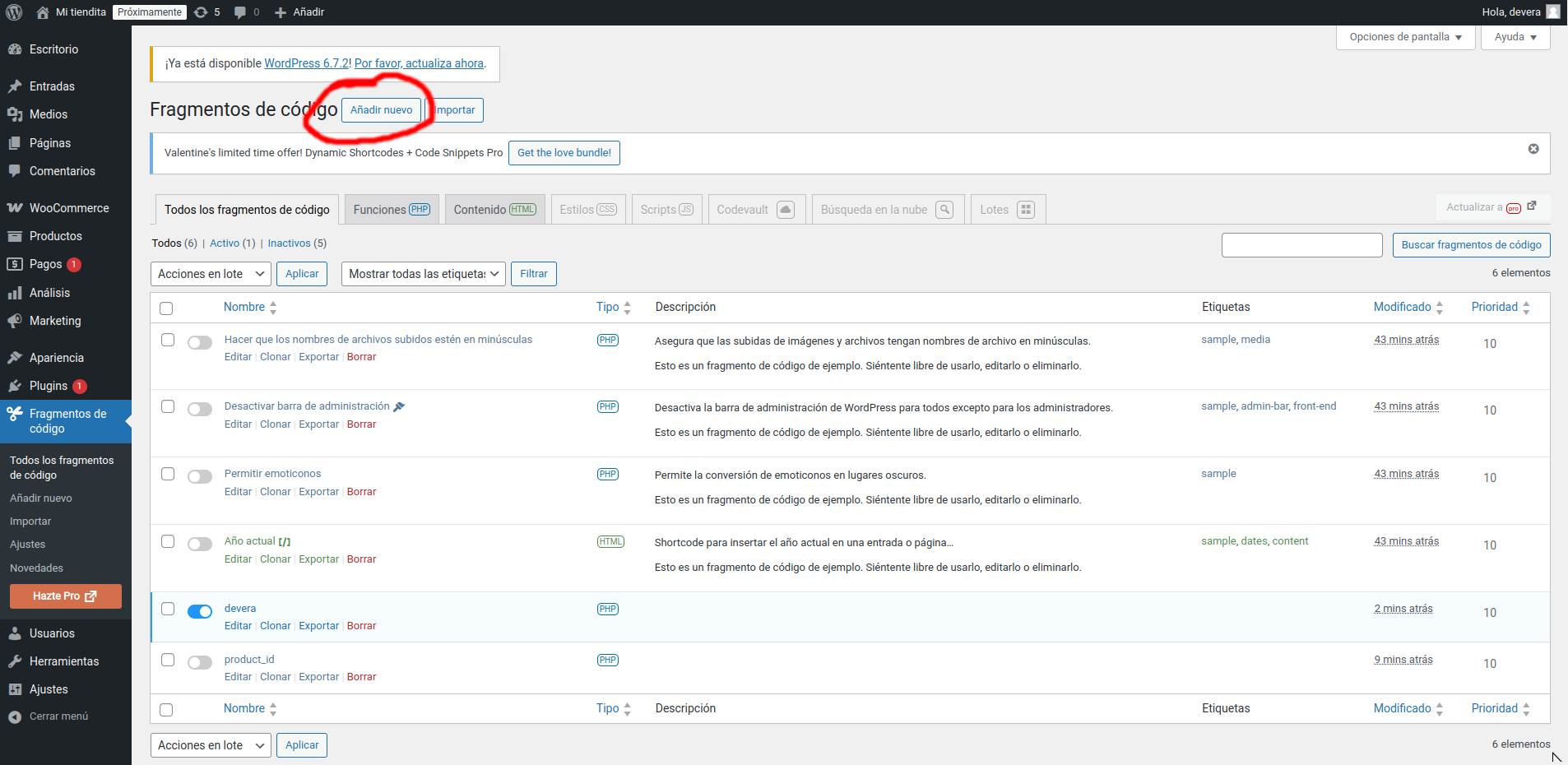Viewport: 1568px width, 765px height.
Task: Check the select-all box in table header
Action: pos(166,308)
